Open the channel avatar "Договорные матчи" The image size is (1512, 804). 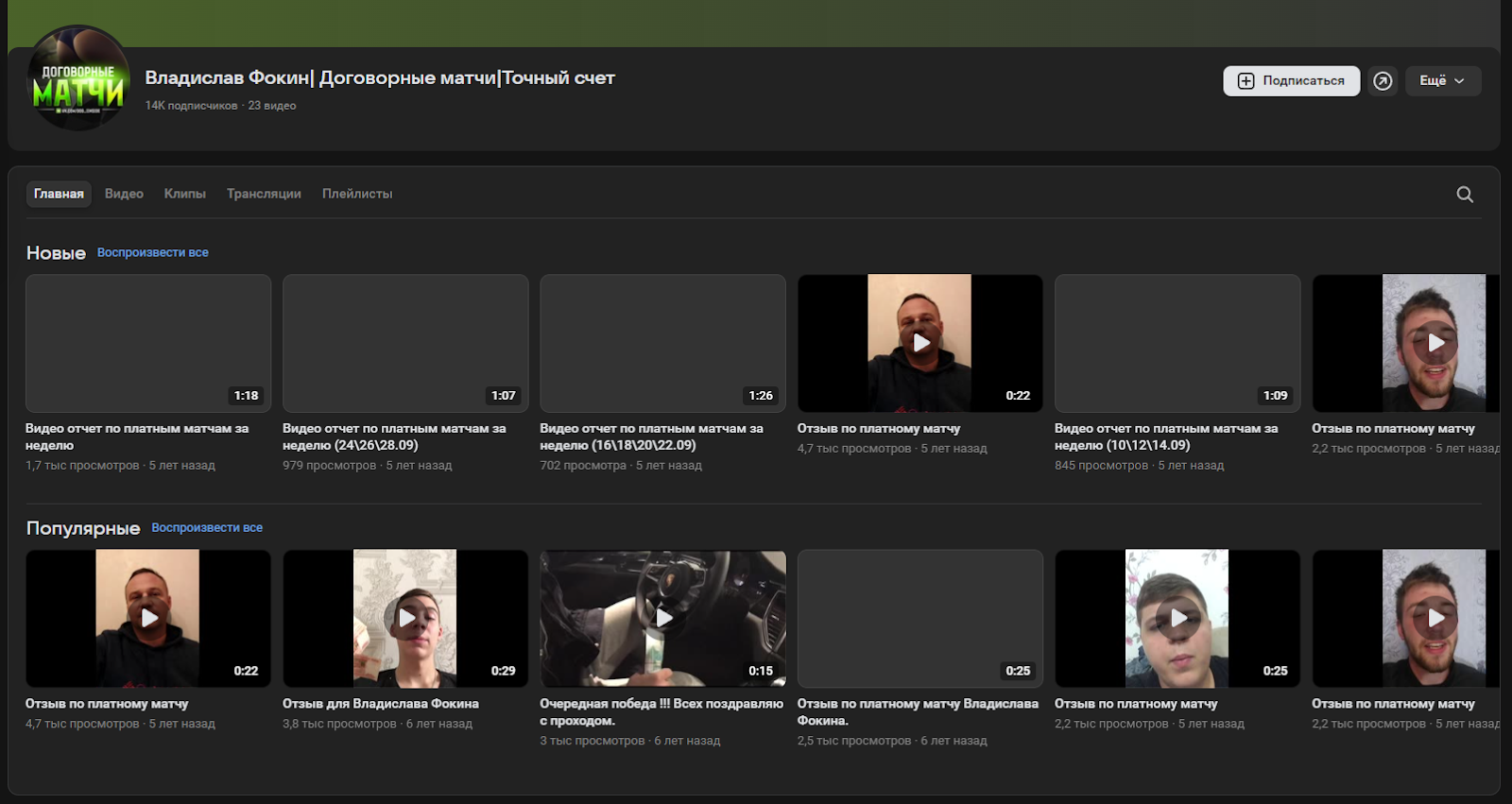click(x=78, y=78)
